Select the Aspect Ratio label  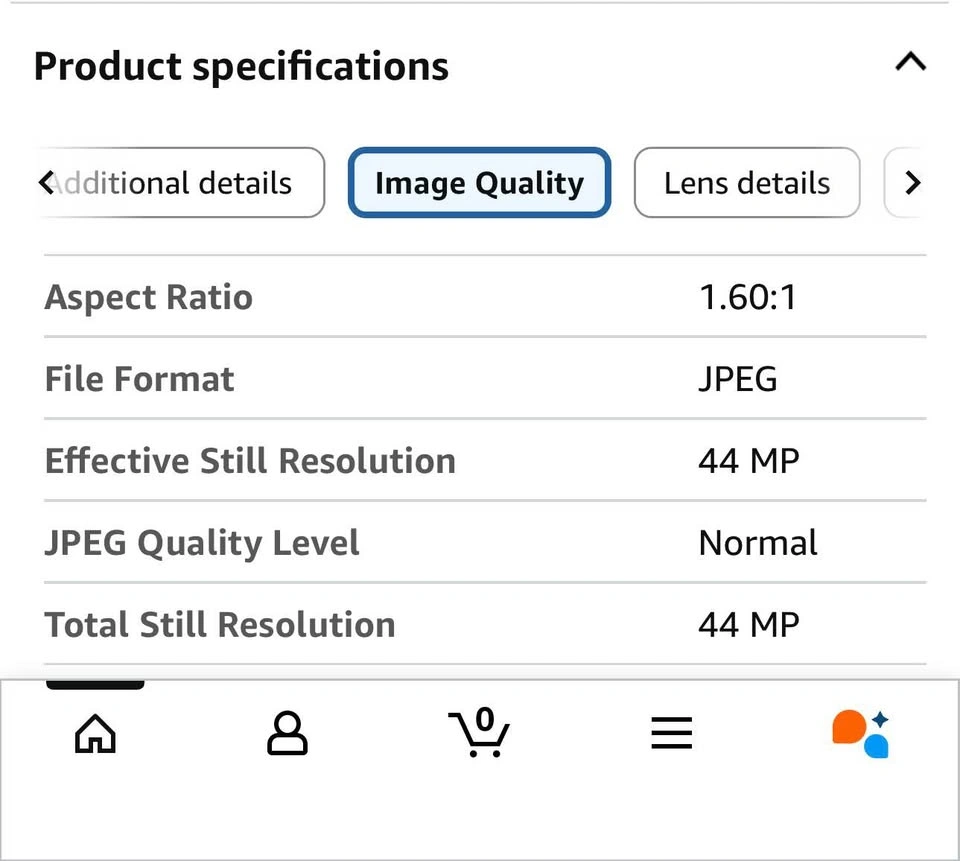pos(149,297)
